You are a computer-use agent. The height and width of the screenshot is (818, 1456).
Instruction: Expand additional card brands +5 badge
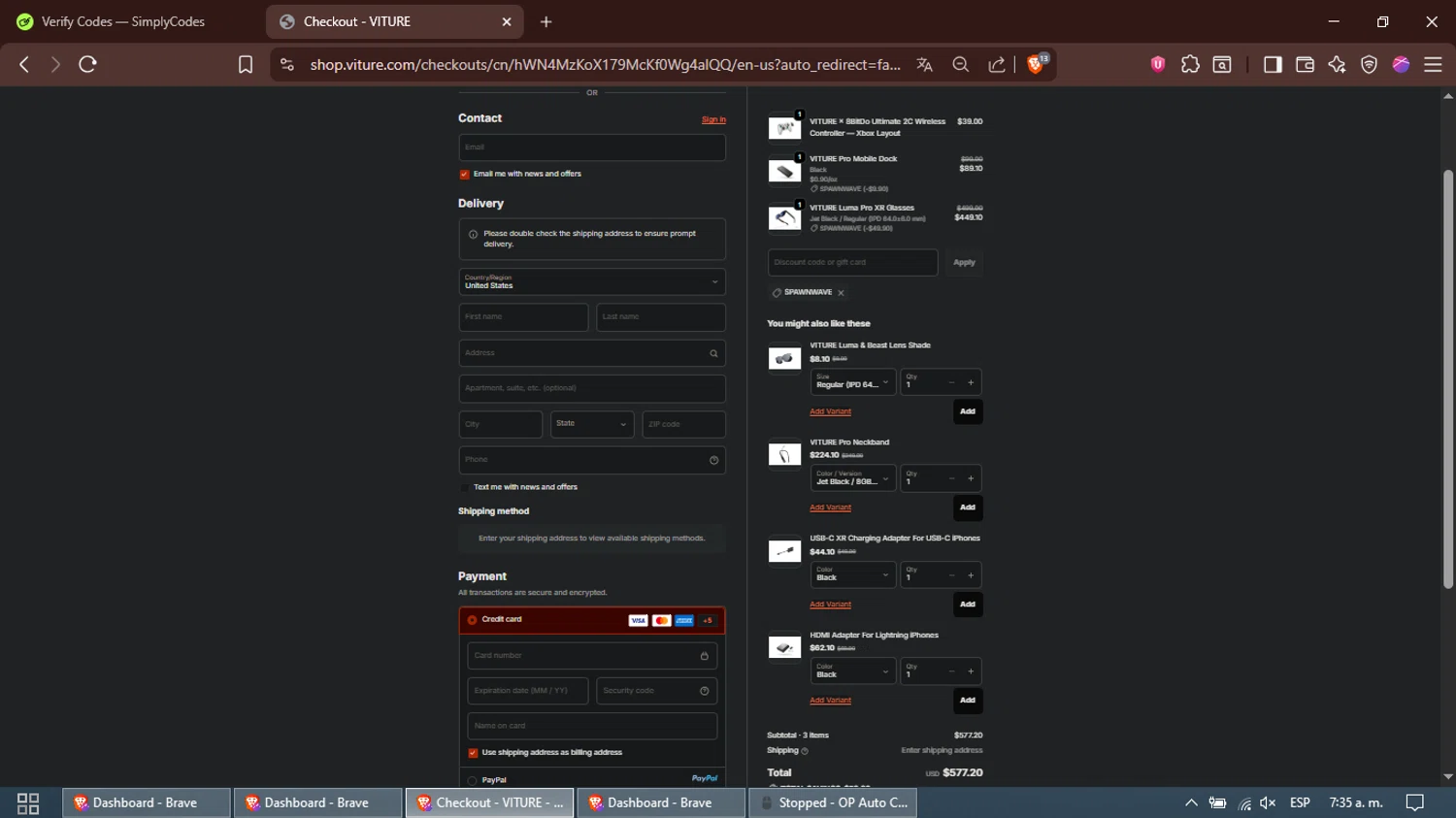point(708,621)
